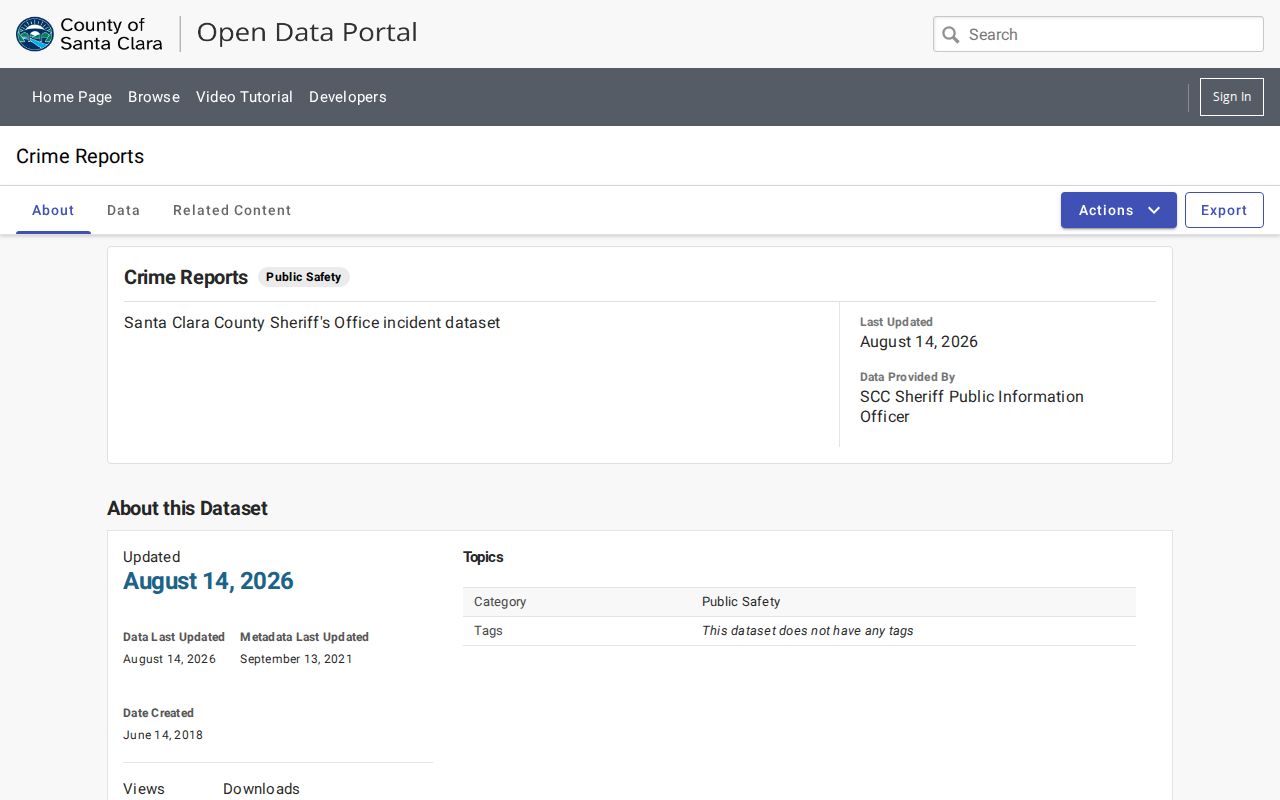Image resolution: width=1280 pixels, height=800 pixels.
Task: Click the Downloads label
Action: pos(261,789)
